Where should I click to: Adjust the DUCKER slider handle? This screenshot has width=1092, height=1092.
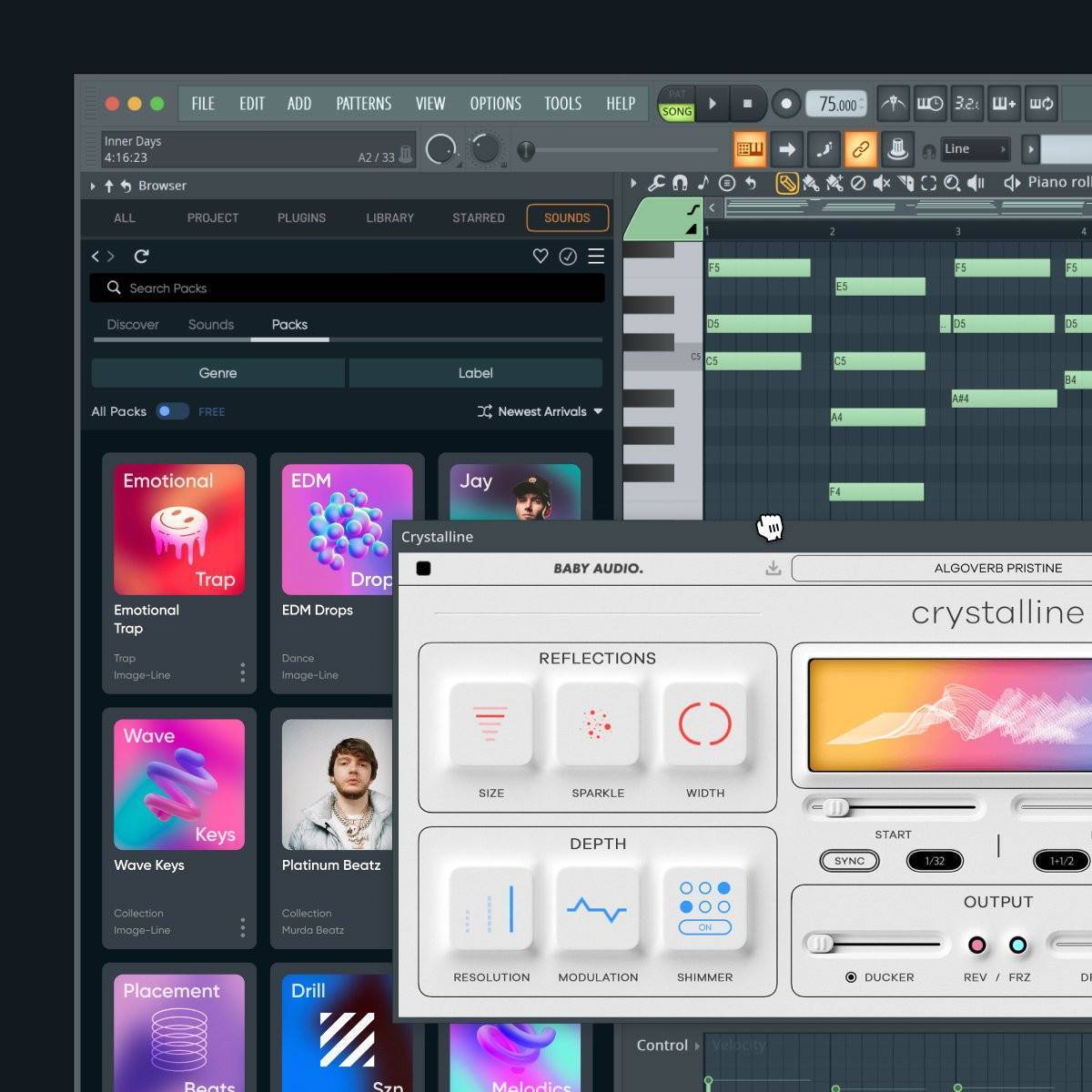click(820, 944)
